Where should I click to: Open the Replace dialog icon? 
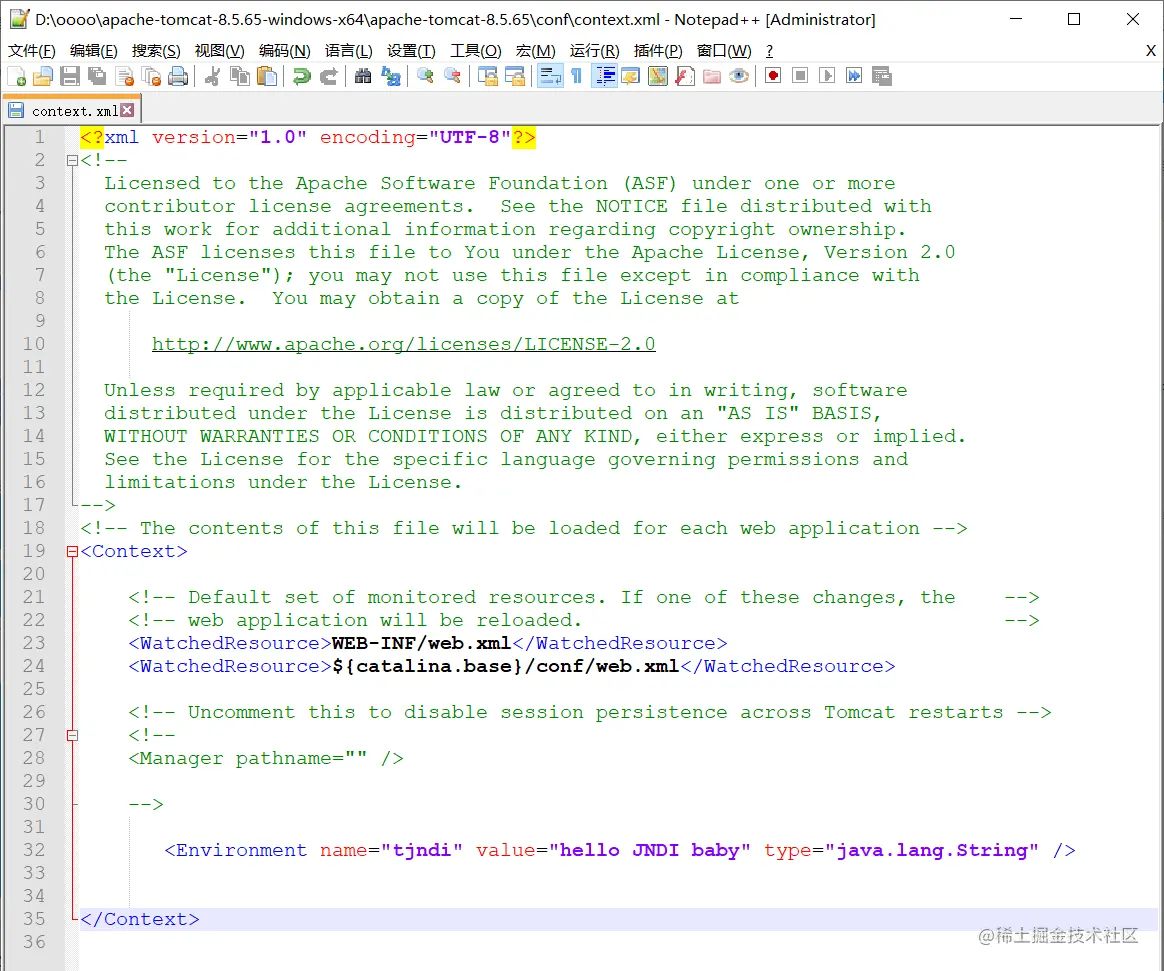(x=390, y=76)
